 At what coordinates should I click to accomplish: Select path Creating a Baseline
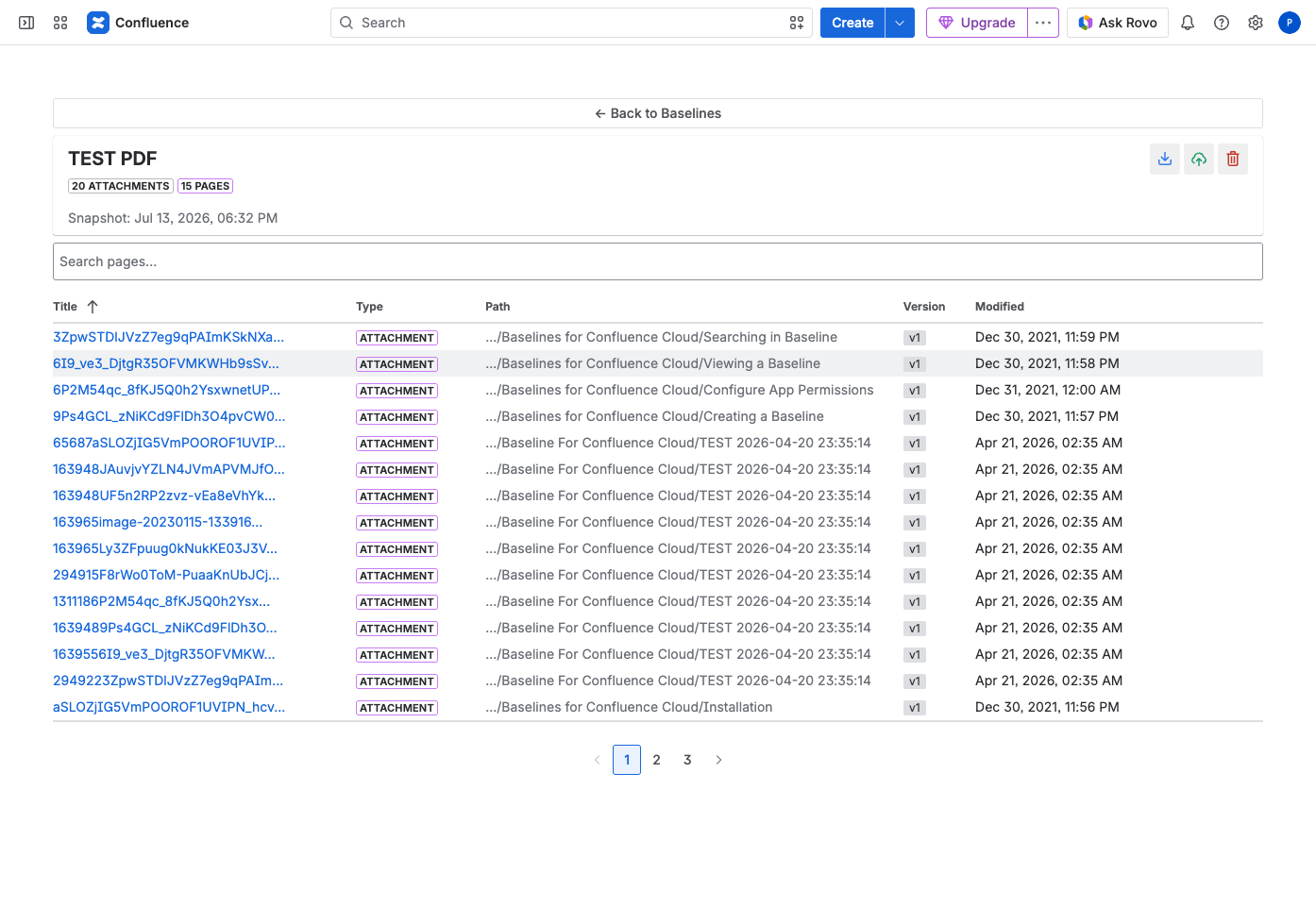655,416
